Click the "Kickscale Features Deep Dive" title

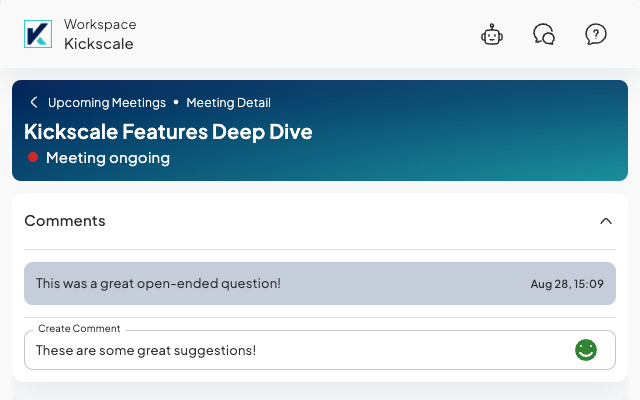pyautogui.click(x=168, y=131)
